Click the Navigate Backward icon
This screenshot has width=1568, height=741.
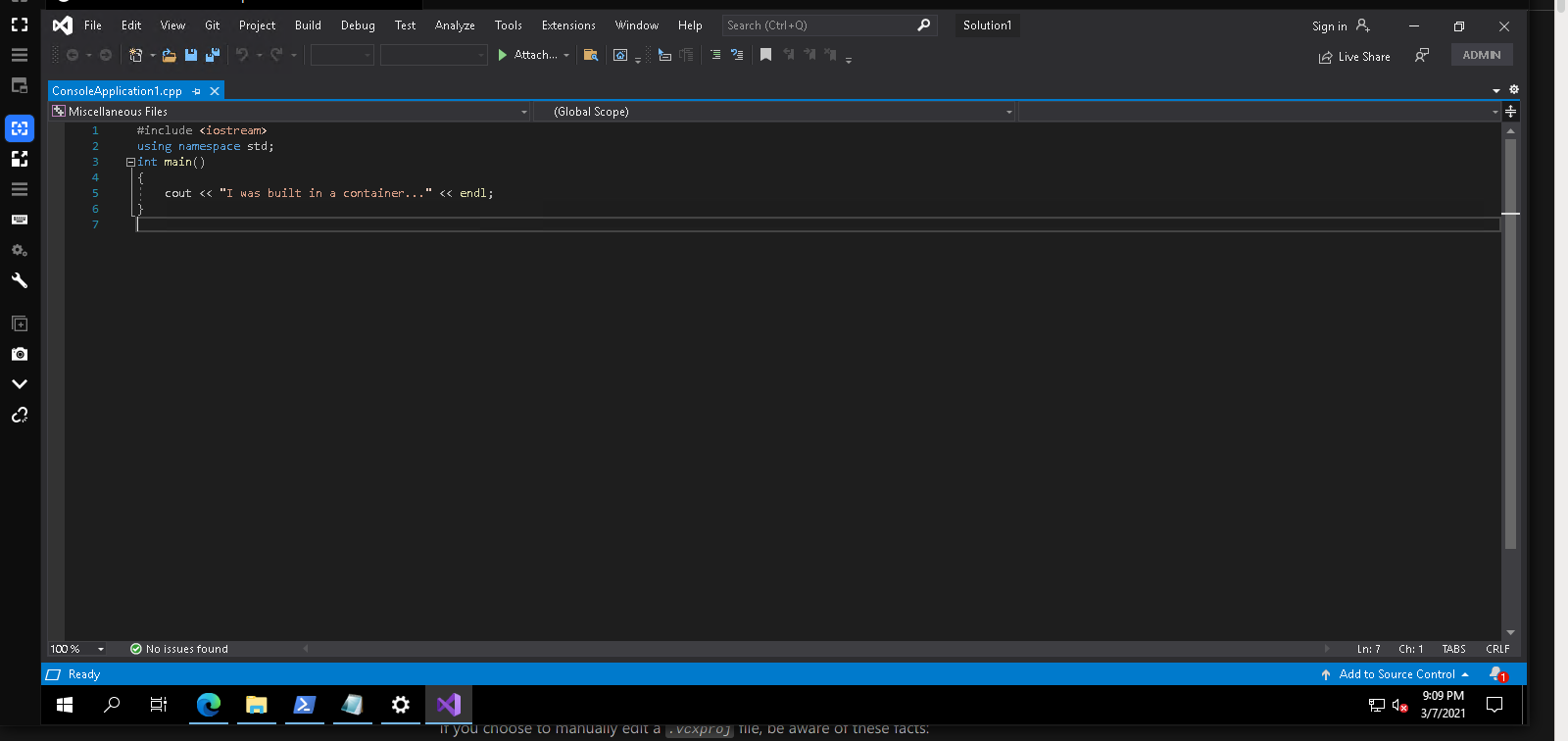point(73,55)
